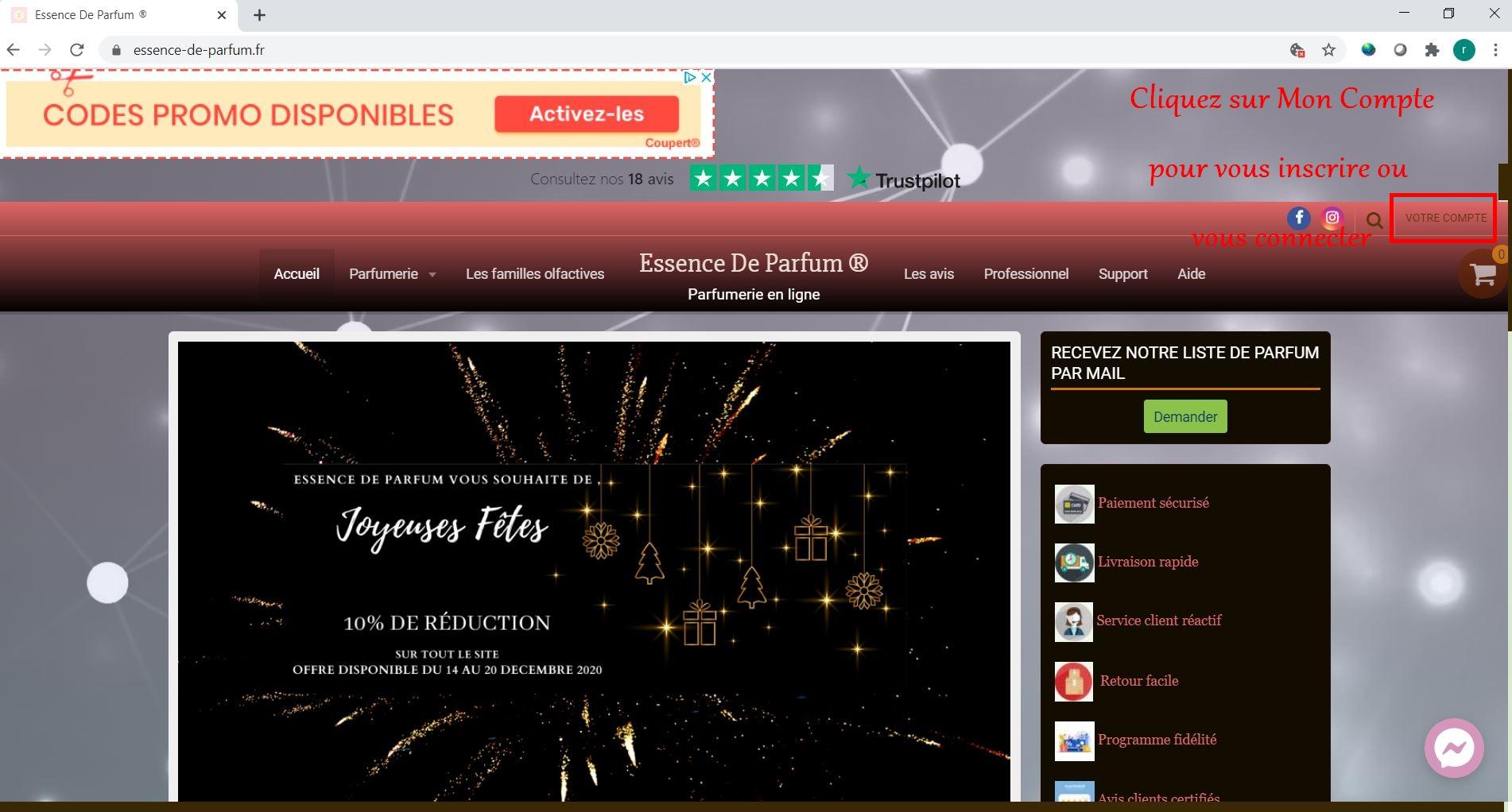Click the Activez-les ad button
This screenshot has width=1512, height=812.
click(x=587, y=114)
